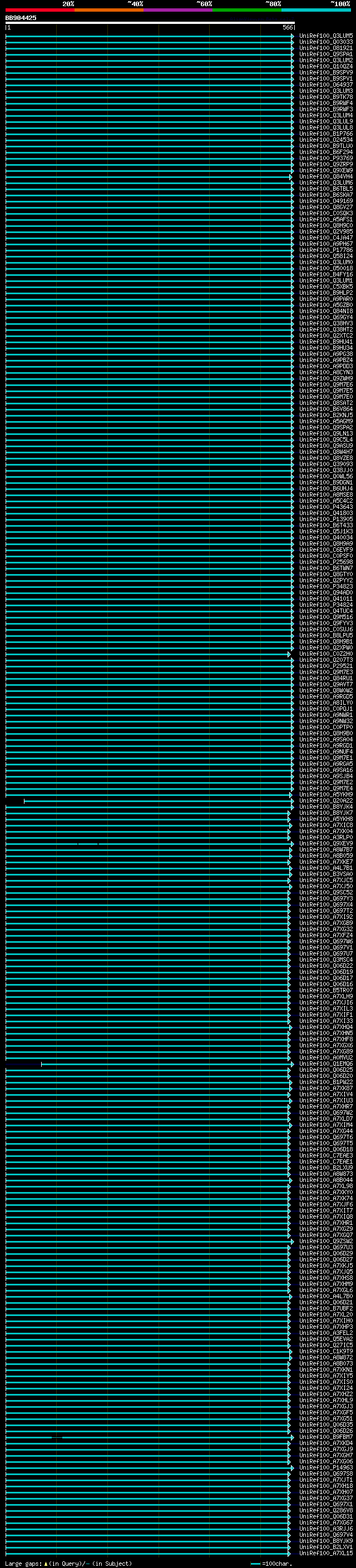Image resolution: width=356 pixels, height=1568 pixels.
Task: Click the UniRef100_A9SJB4 label
Action: [x=325, y=776]
